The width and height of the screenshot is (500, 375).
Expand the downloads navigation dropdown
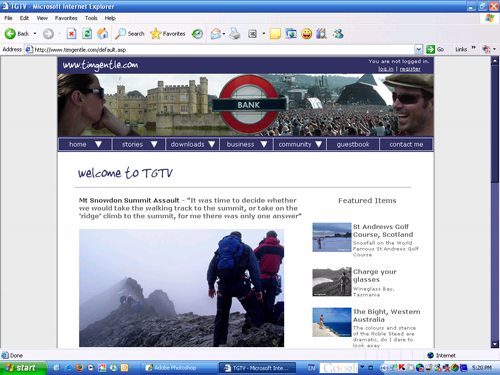(x=212, y=144)
